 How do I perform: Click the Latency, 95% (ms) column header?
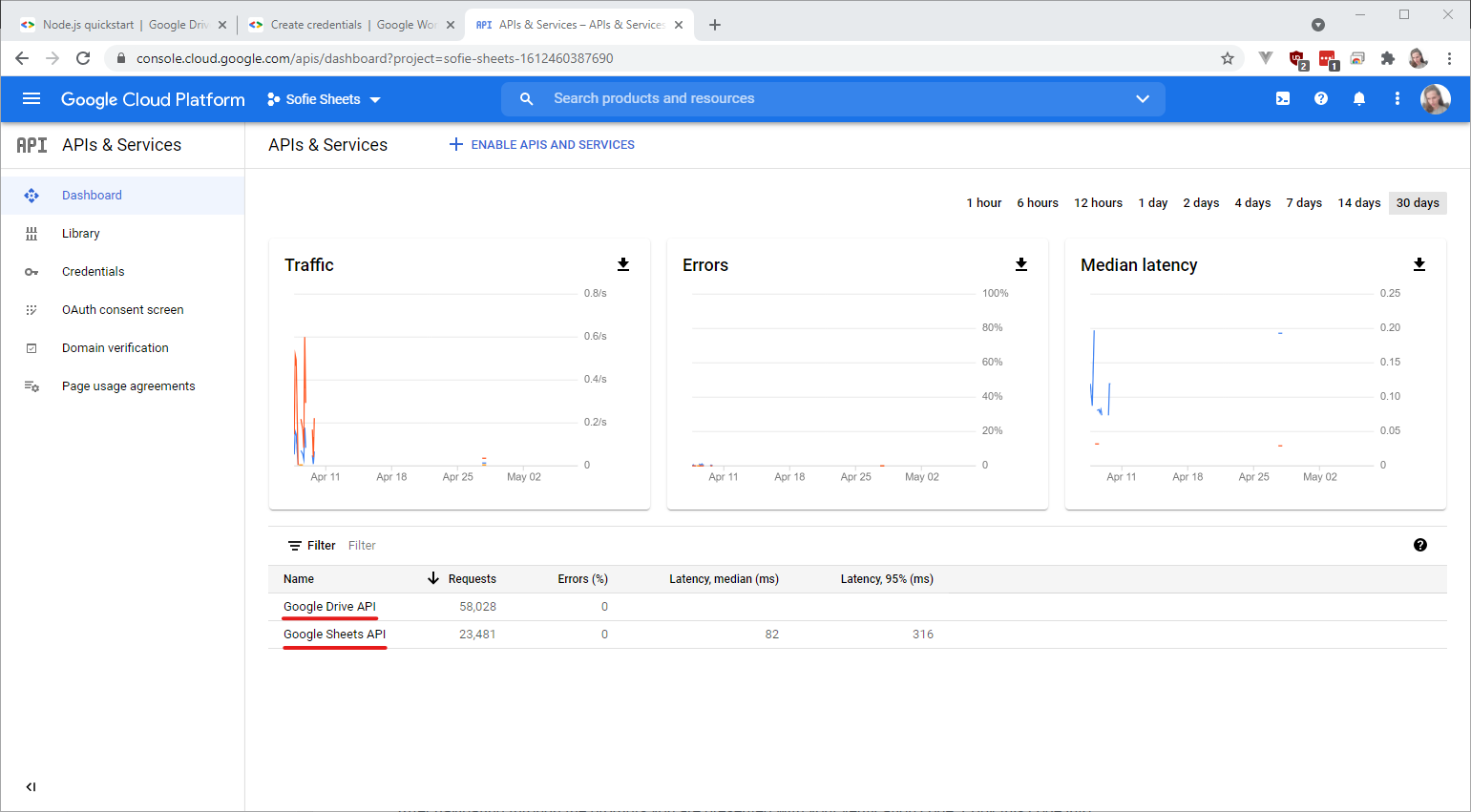coord(887,579)
